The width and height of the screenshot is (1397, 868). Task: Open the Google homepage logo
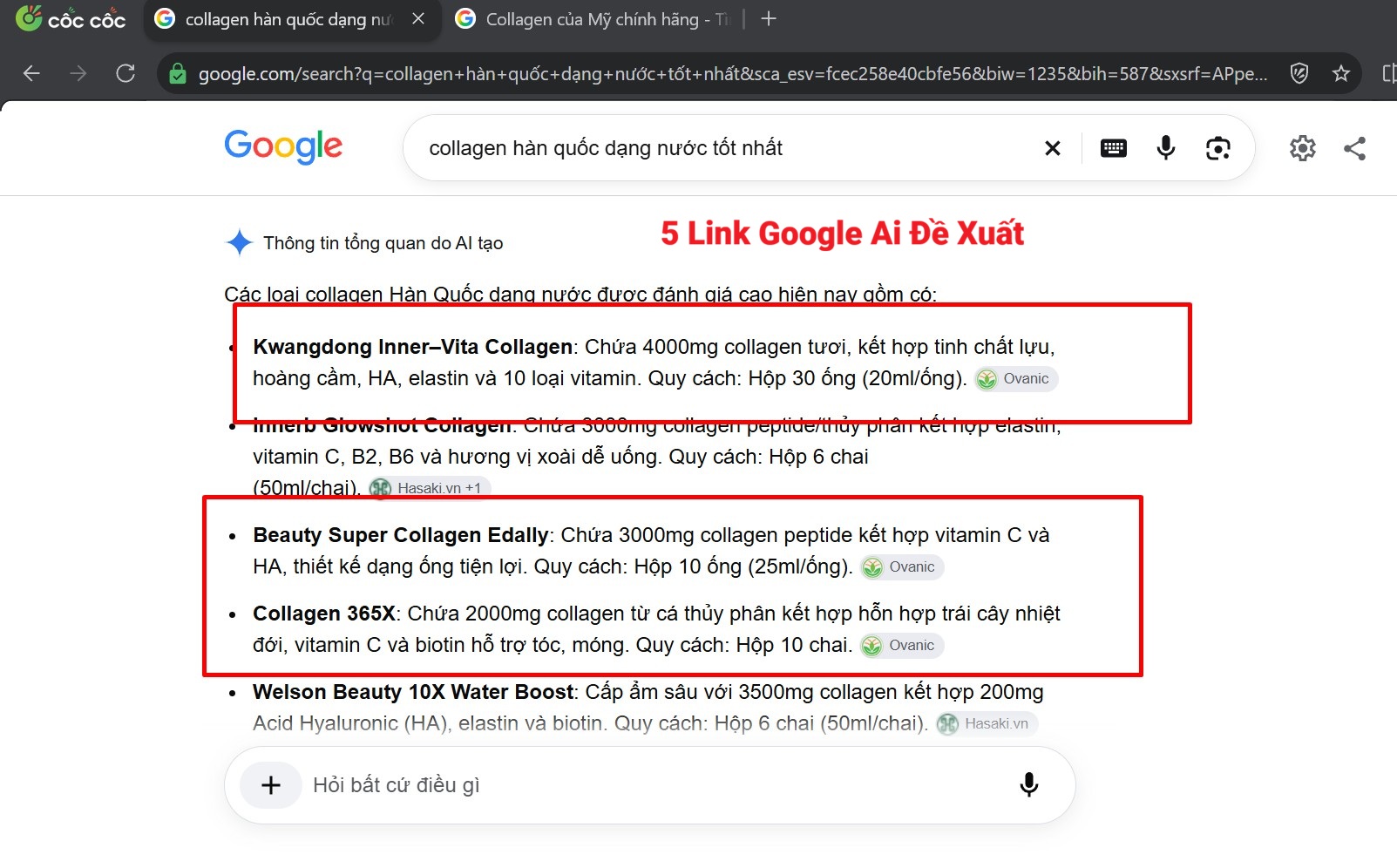[x=283, y=146]
